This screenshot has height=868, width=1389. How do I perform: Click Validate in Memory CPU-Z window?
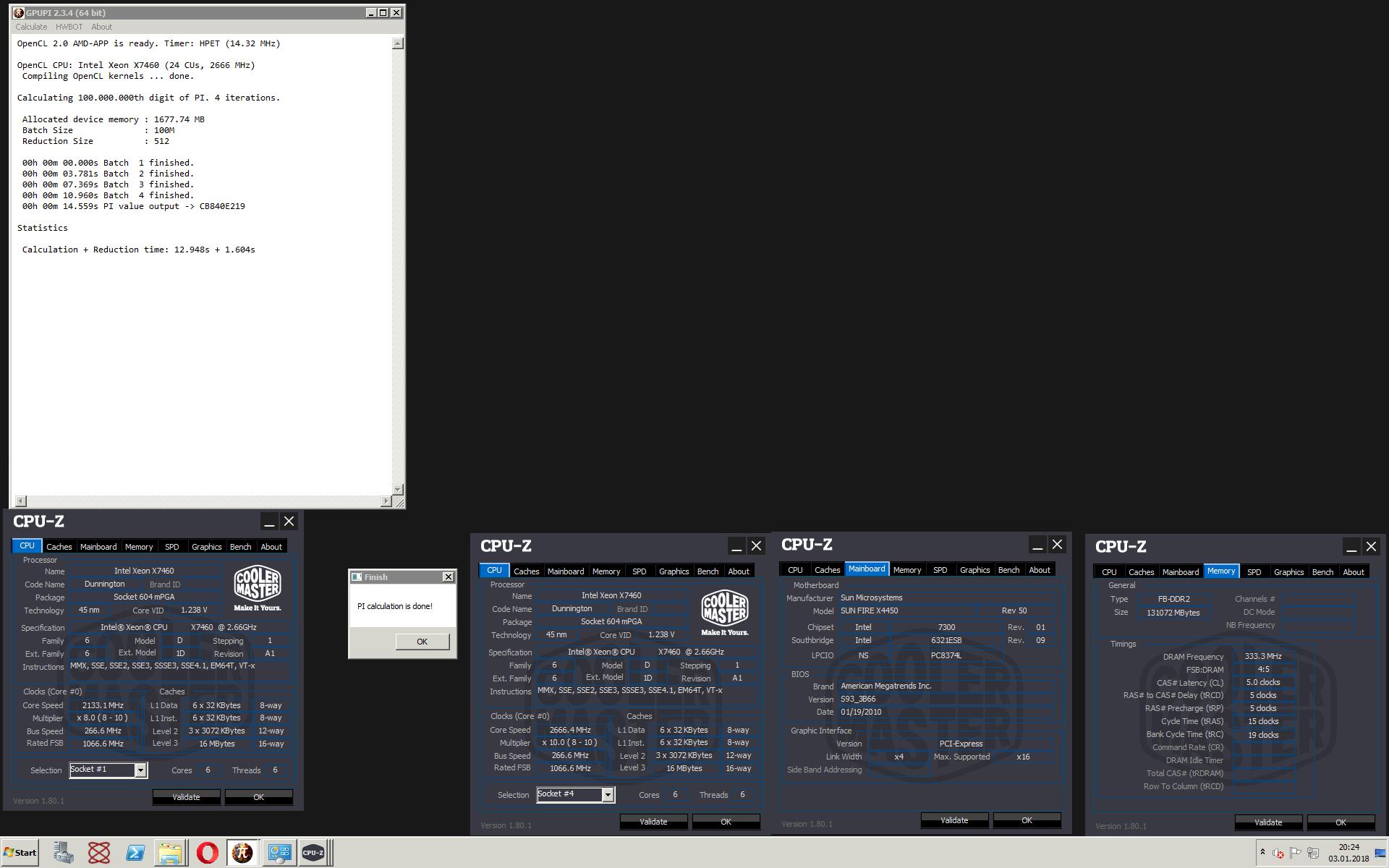coord(1268,822)
